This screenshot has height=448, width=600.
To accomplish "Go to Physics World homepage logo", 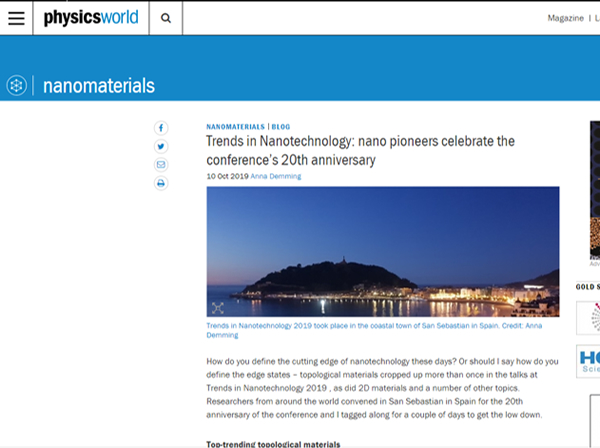I will [x=91, y=18].
